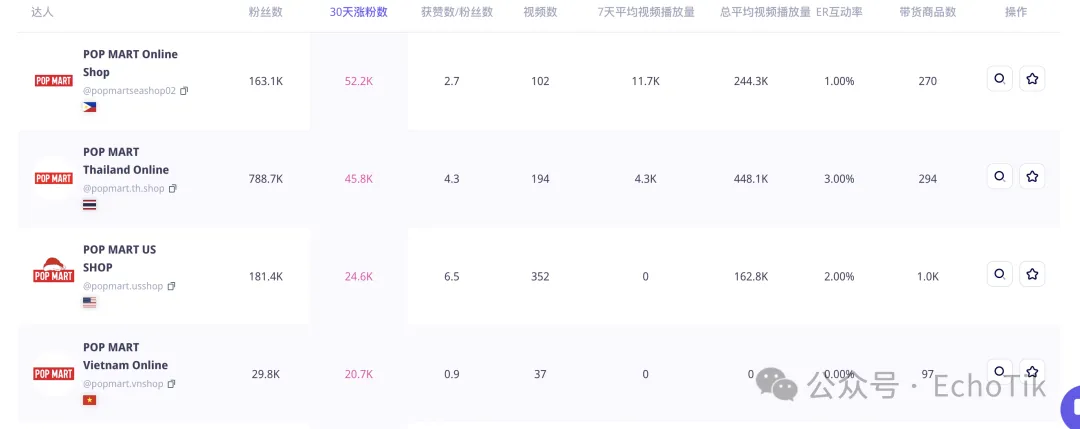Sort by 总平均视频播放量 column header
The width and height of the screenshot is (1080, 429).
pos(765,12)
